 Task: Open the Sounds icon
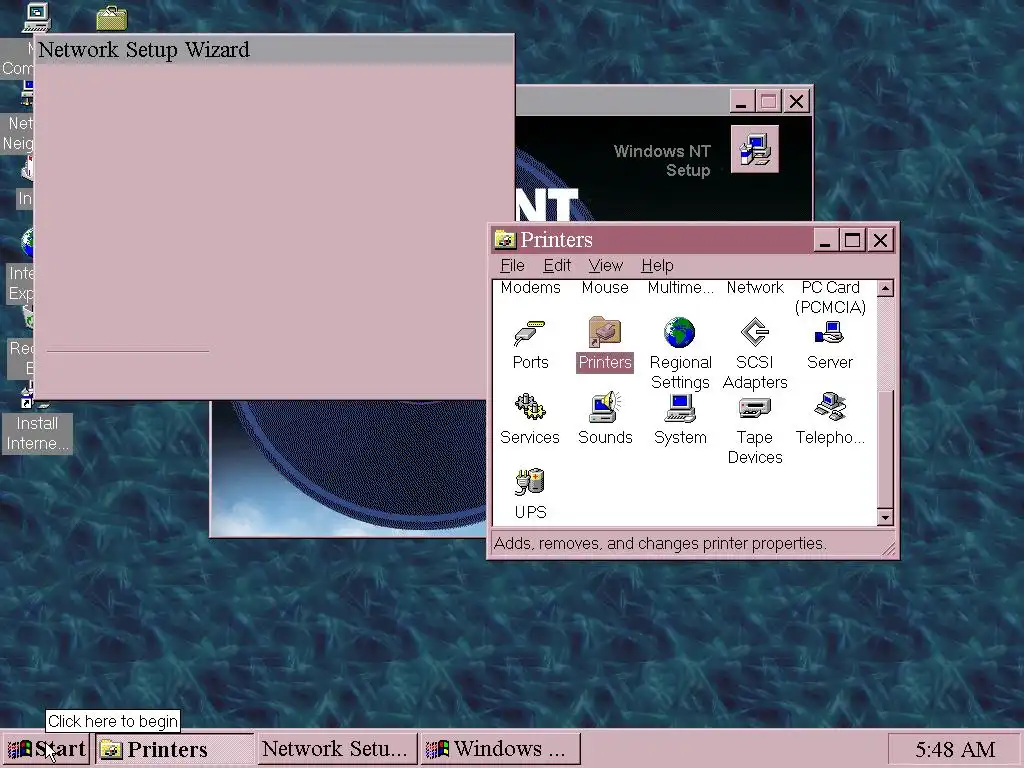pos(605,407)
